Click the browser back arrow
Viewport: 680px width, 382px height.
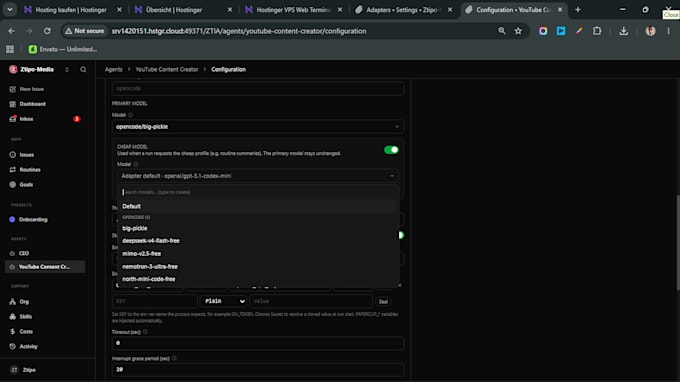point(12,31)
